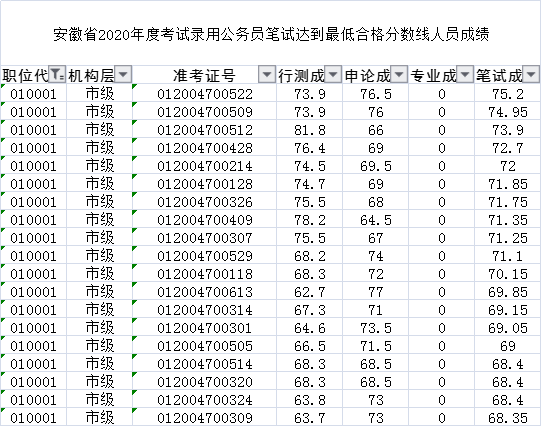Click the written score cell 74.95
This screenshot has height=426, width=541.
(508, 112)
